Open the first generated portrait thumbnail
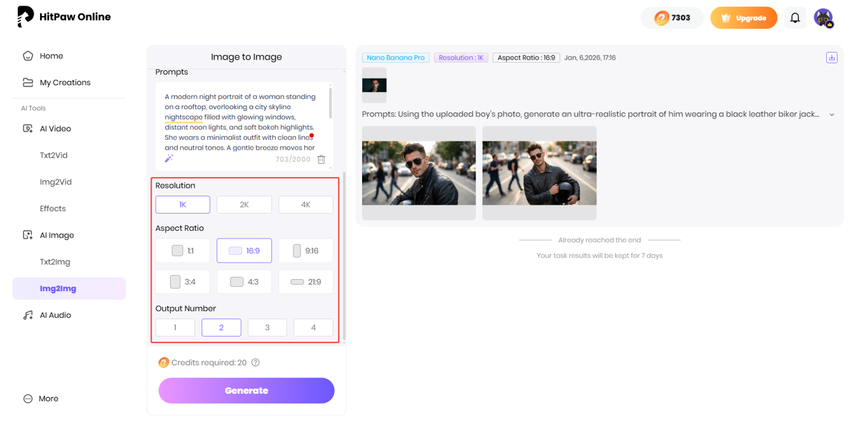This screenshot has height=423, width=853. pos(418,172)
